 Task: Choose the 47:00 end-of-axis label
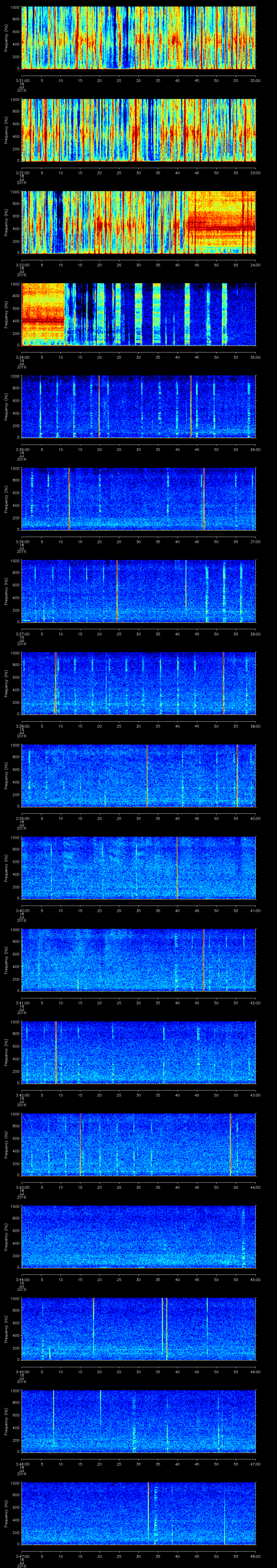point(255,1464)
